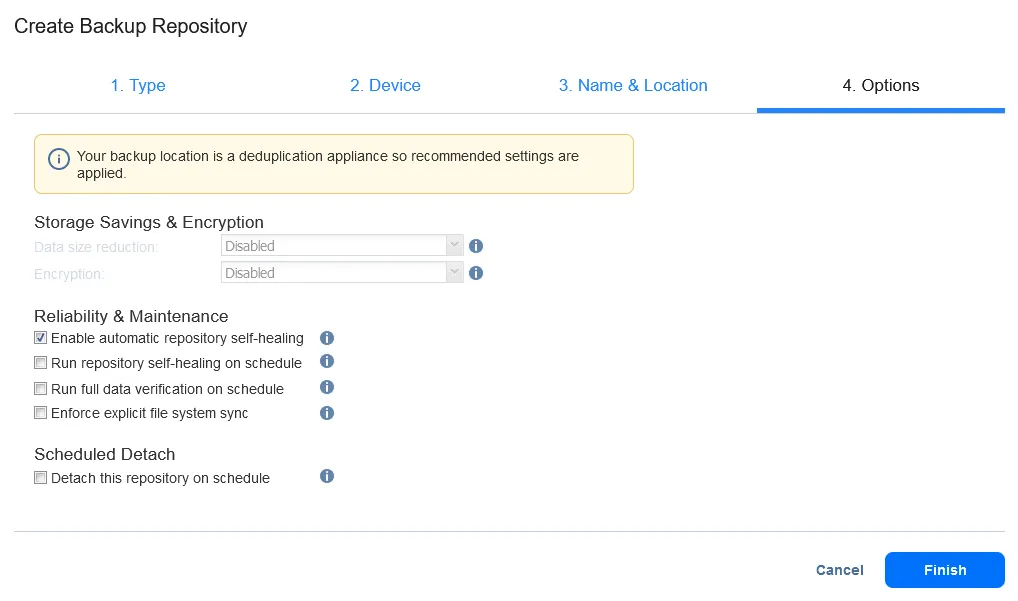The height and width of the screenshot is (601, 1018).
Task: Uncheck Enable automatic repository self-healing
Action: tap(41, 338)
